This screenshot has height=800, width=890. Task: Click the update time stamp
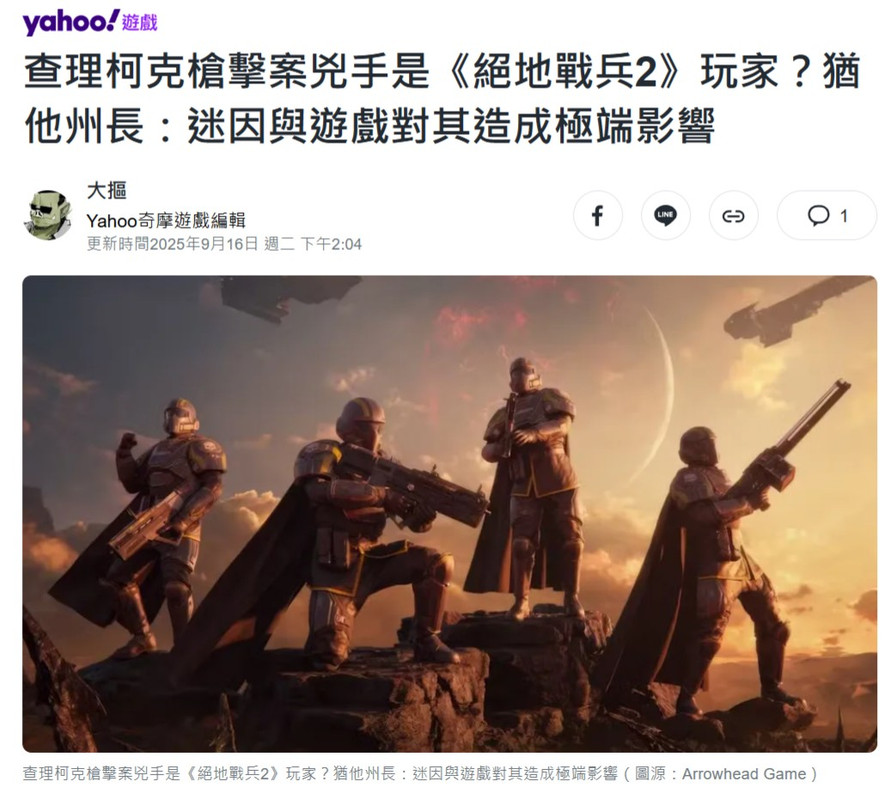tap(224, 244)
